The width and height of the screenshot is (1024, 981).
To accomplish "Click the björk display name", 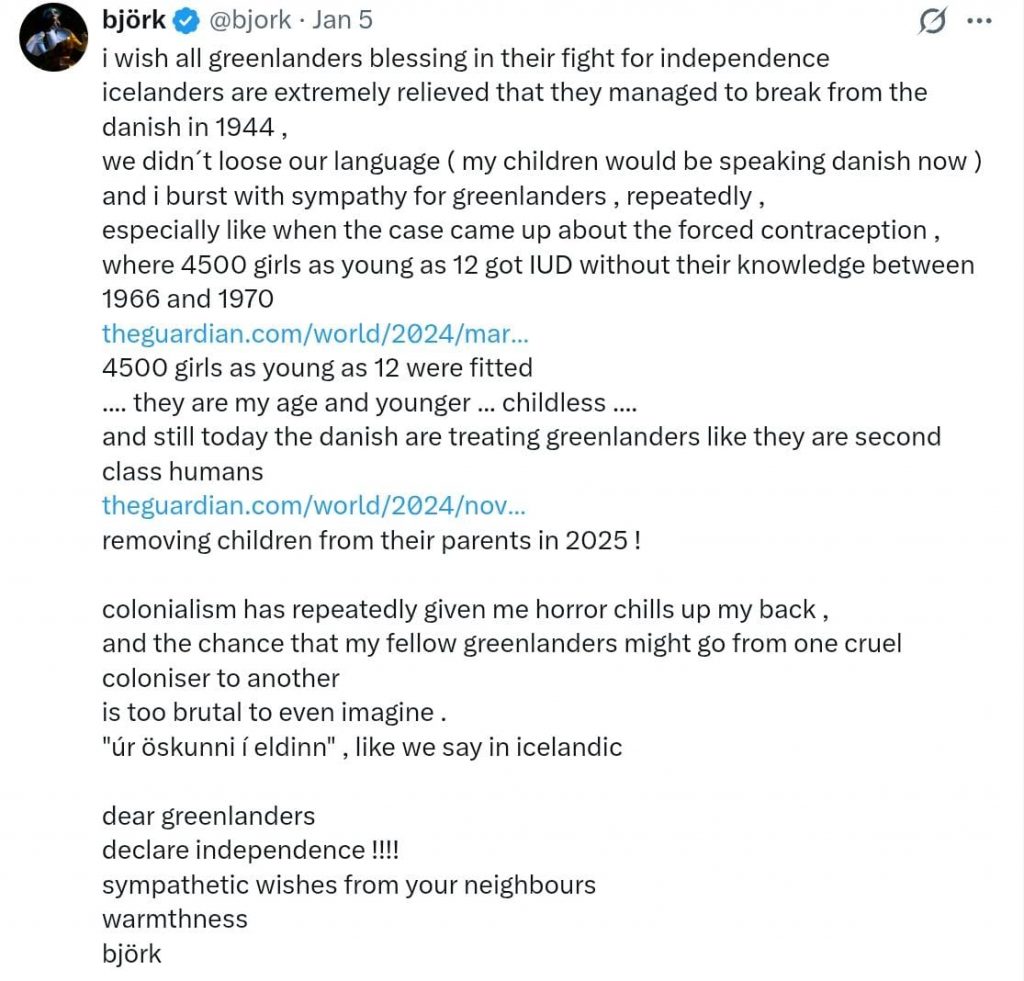I will point(134,20).
